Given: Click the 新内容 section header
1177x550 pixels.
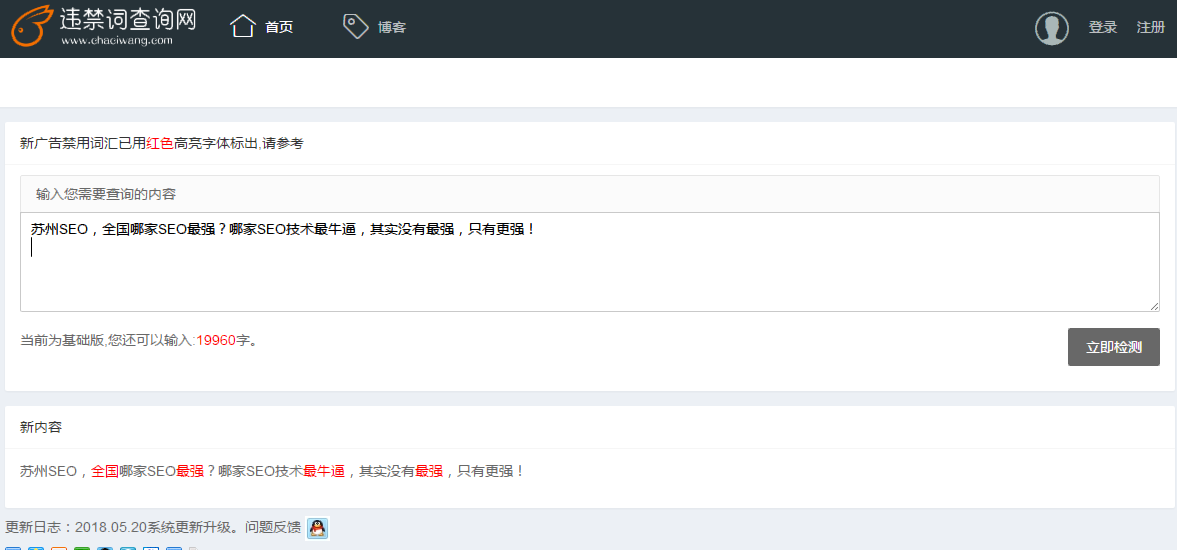Looking at the screenshot, I should coord(41,427).
